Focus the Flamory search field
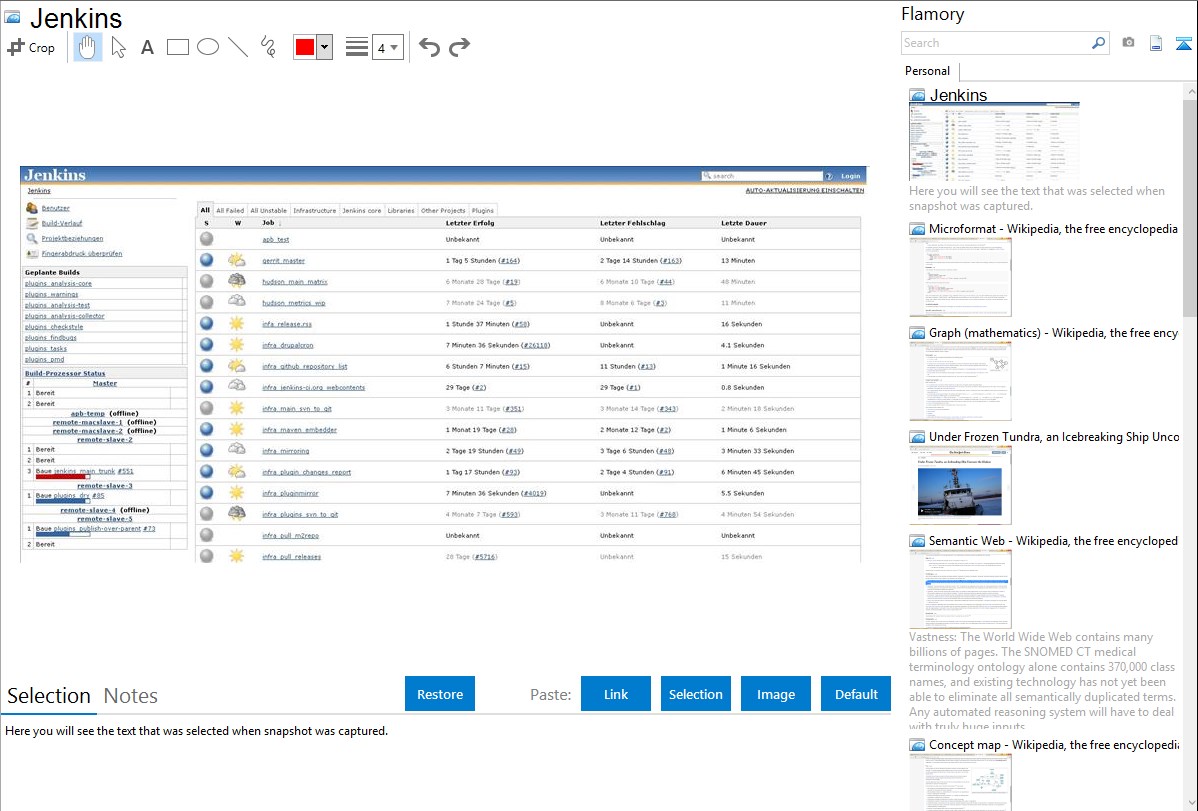 (x=996, y=43)
